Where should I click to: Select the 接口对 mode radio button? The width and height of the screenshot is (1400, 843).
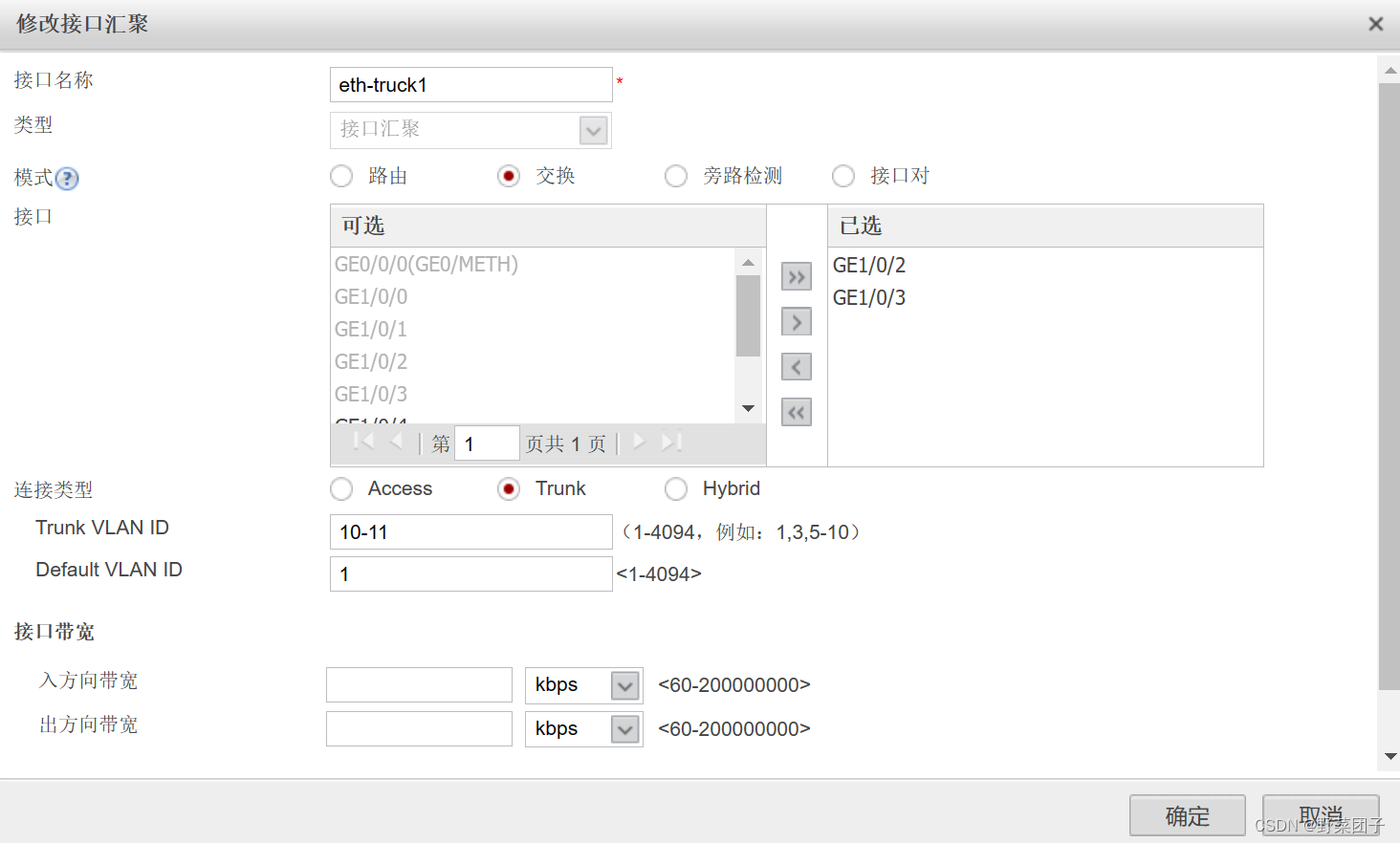843,176
